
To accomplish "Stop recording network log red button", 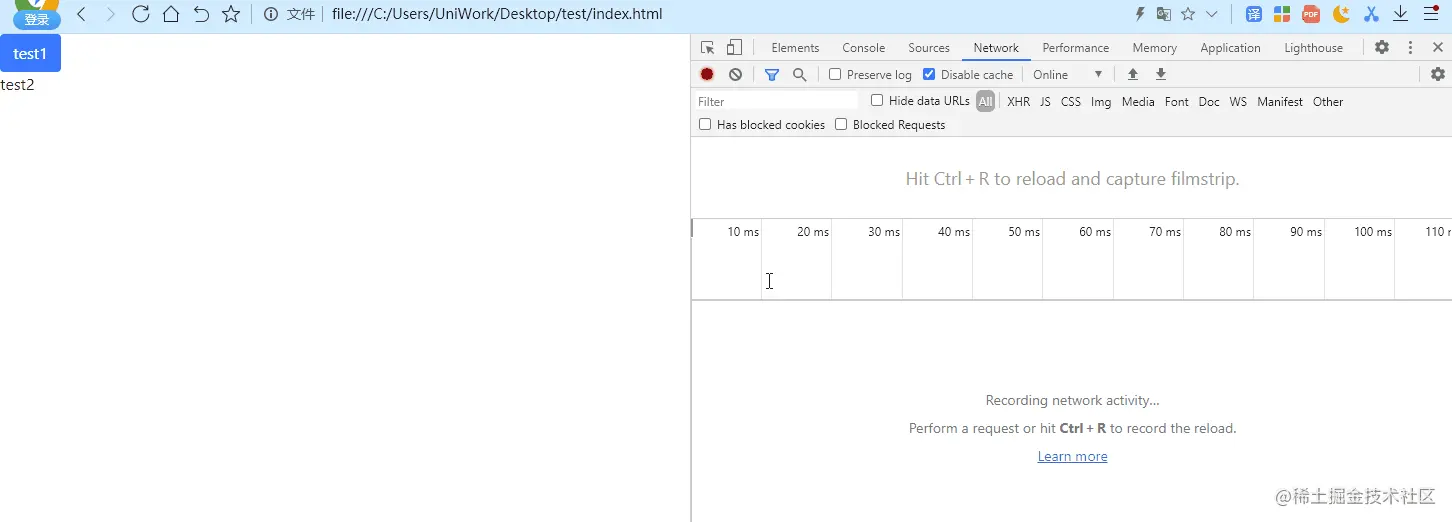I will click(x=707, y=74).
